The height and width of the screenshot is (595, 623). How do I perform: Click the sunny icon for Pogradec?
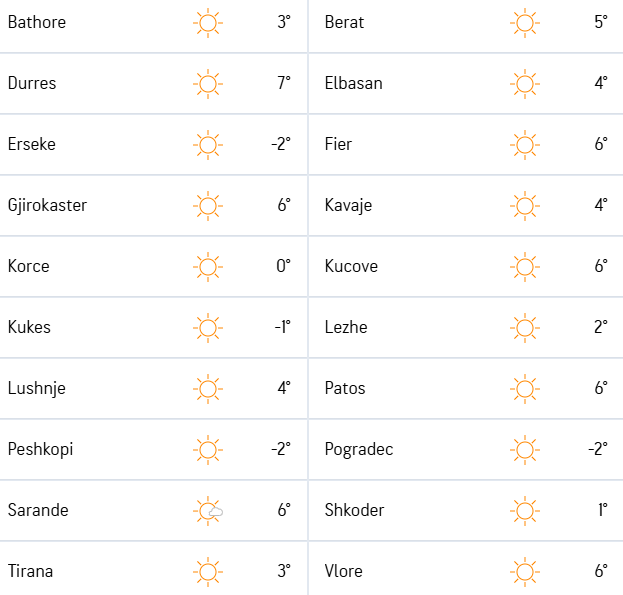(x=525, y=450)
